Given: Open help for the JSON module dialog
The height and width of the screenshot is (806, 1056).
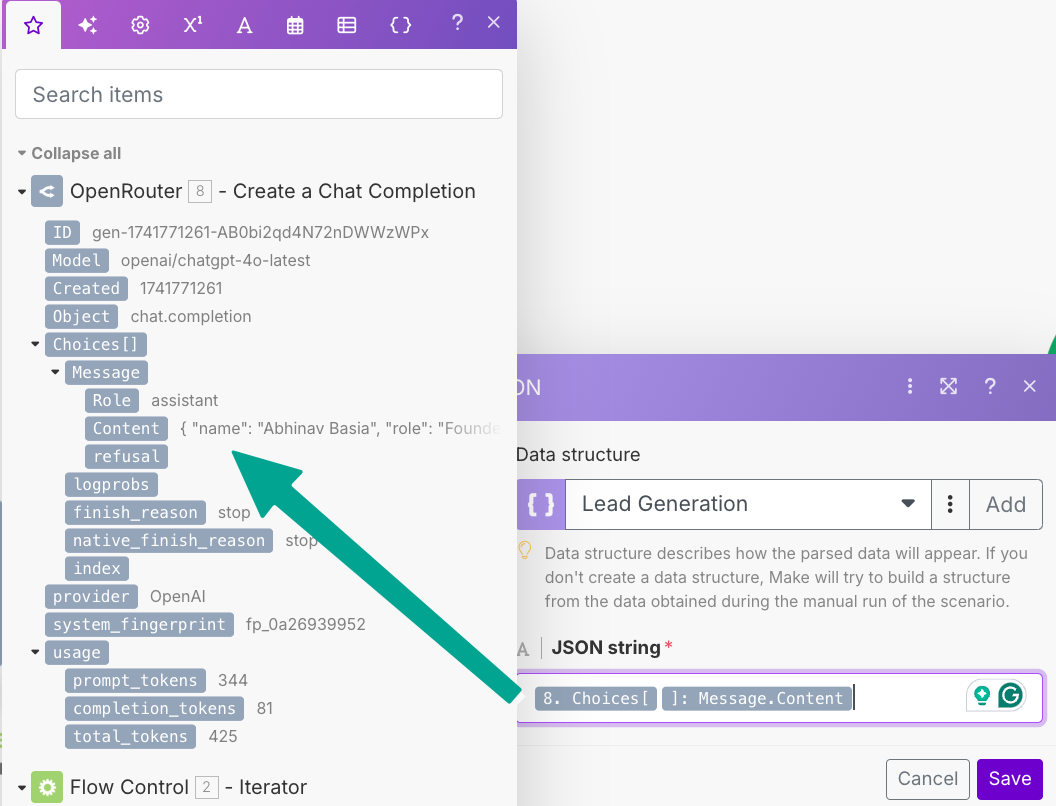Looking at the screenshot, I should pos(989,387).
